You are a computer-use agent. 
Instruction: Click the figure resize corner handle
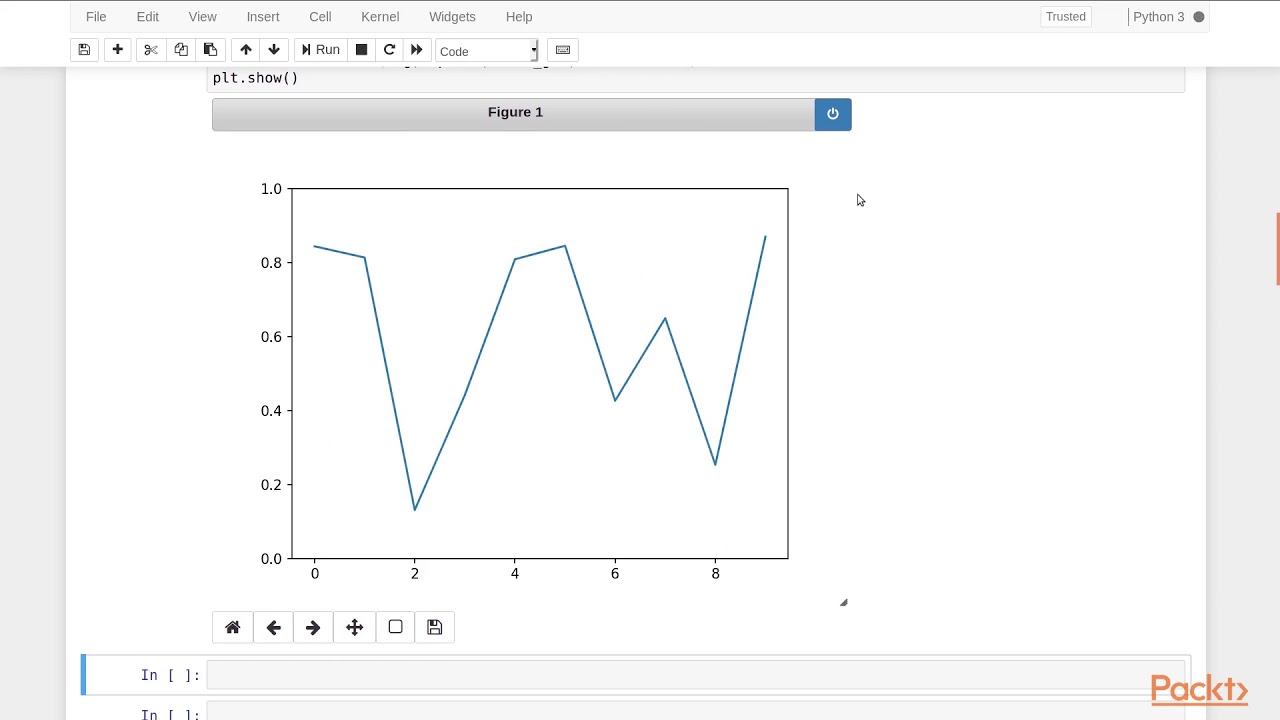tap(843, 602)
